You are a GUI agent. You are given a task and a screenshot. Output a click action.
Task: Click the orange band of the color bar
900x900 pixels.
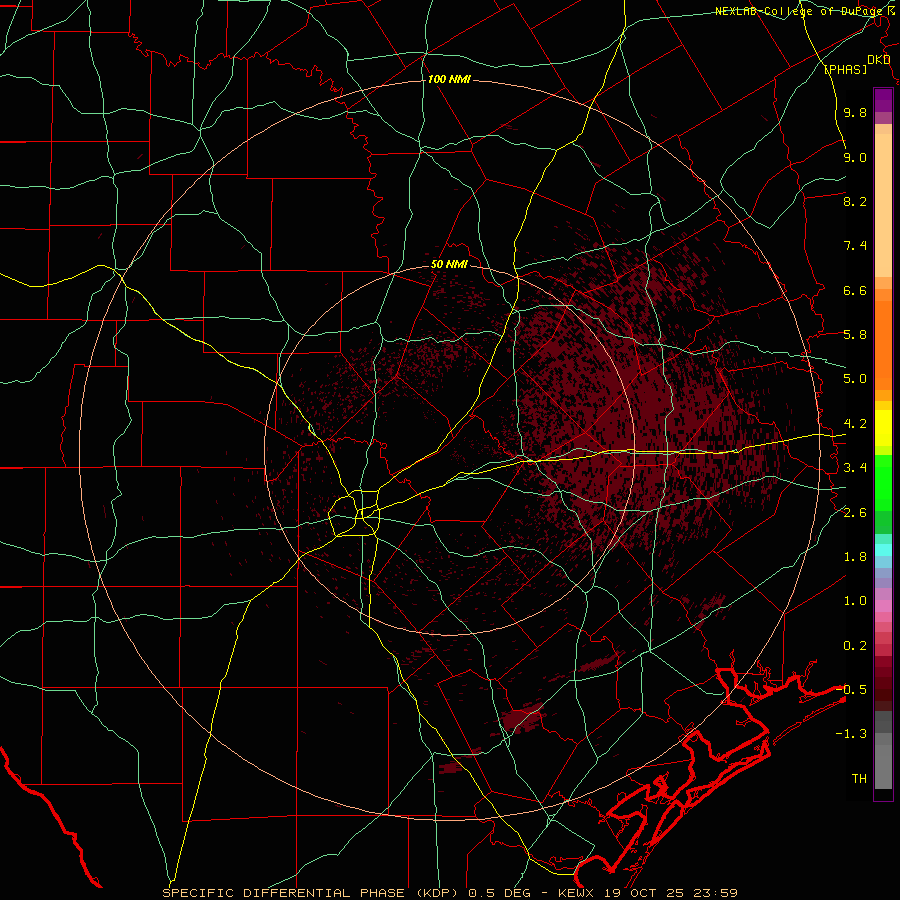pyautogui.click(x=883, y=346)
